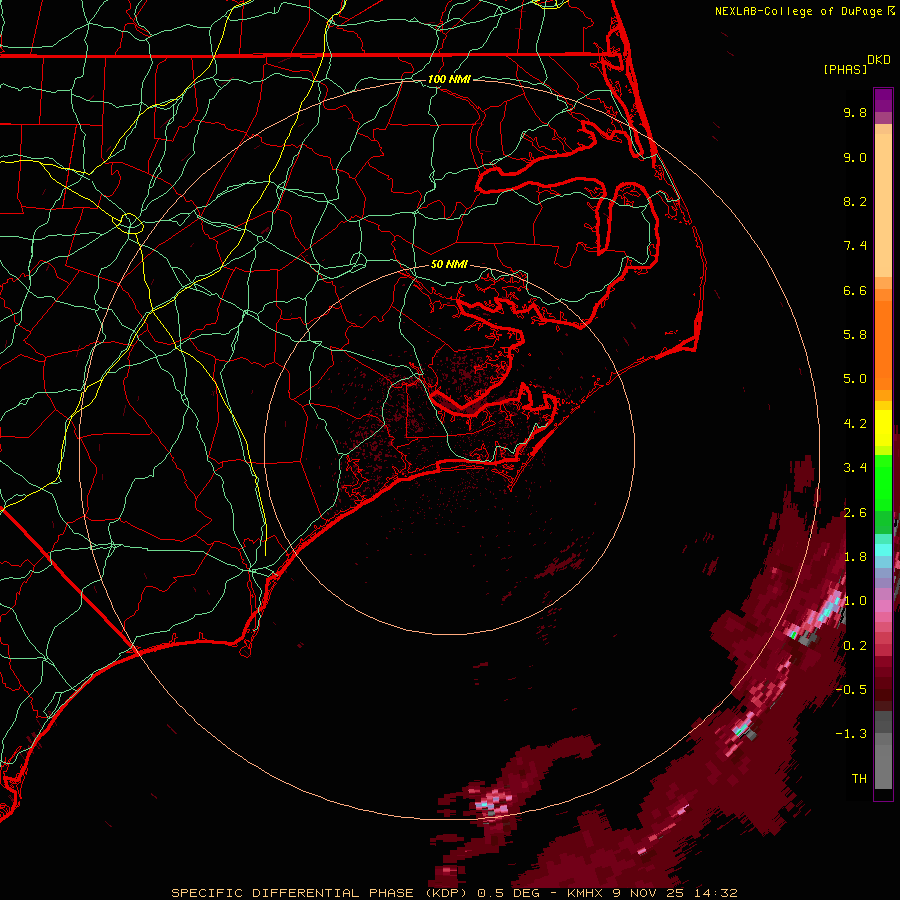Click the 2.6 scale value
This screenshot has height=900, width=900.
855,512
